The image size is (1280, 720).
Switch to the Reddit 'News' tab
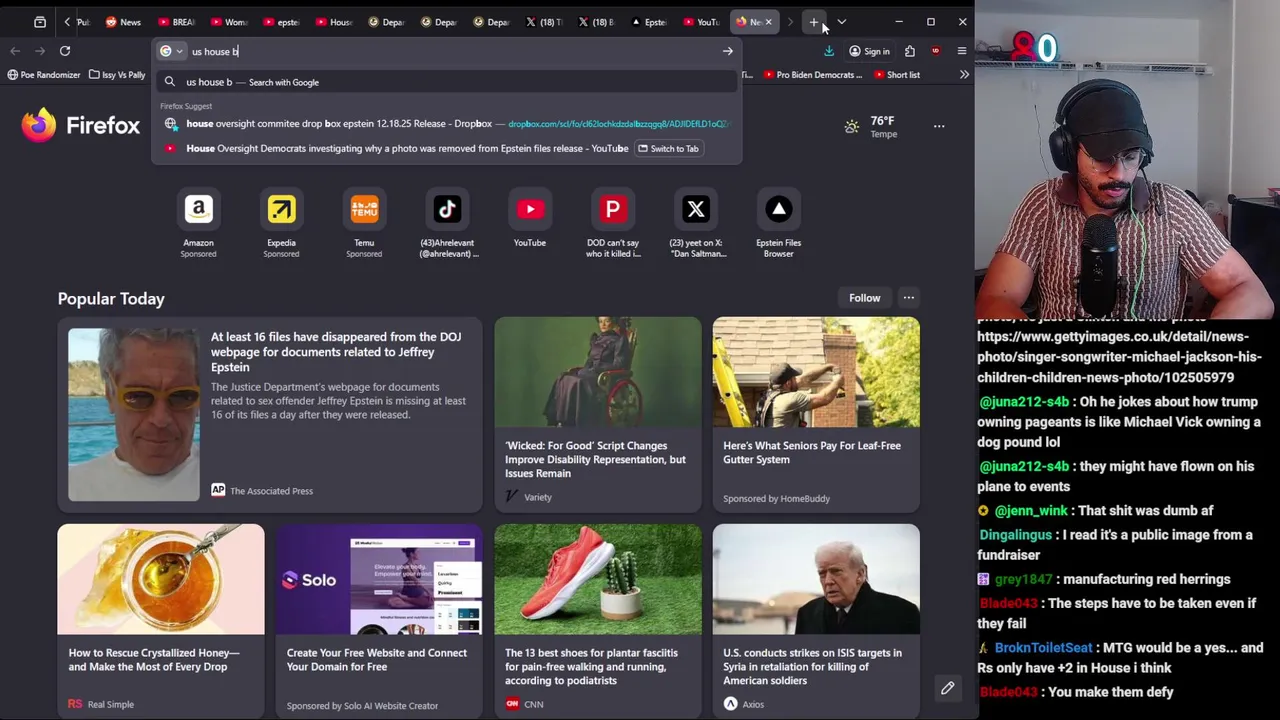(x=124, y=22)
